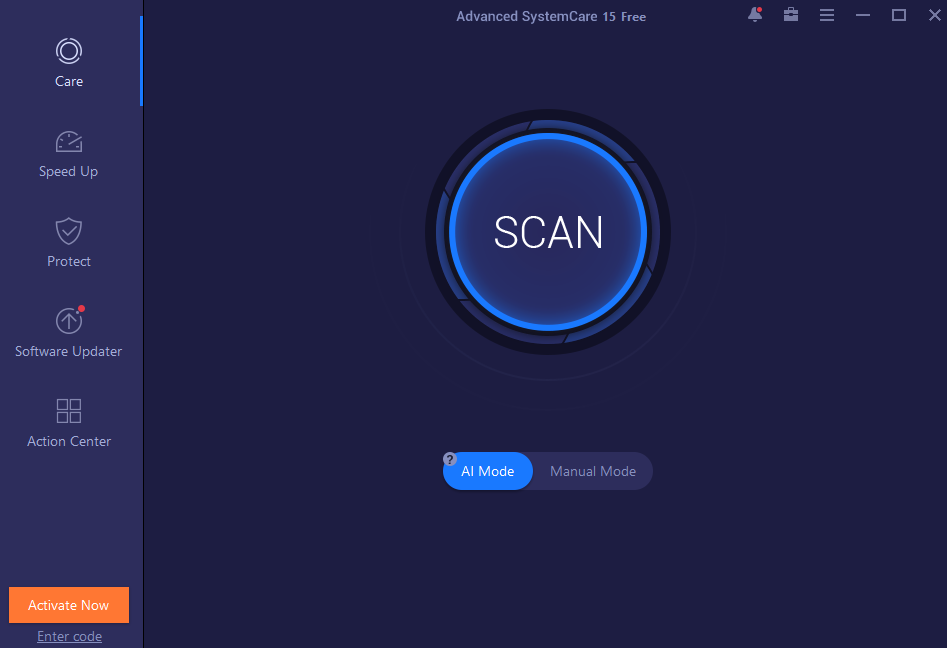Image resolution: width=947 pixels, height=648 pixels.
Task: Maximize the Advanced SystemCare window
Action: point(899,15)
